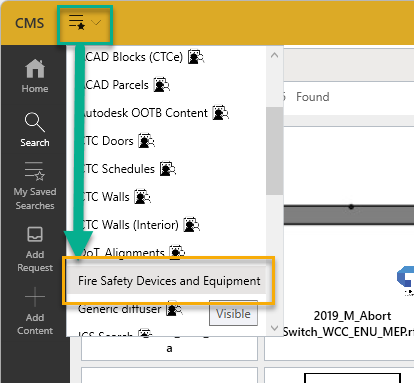Click shared icon beside CAD Parcels
Screen dimensions: 414x383
click(x=161, y=85)
